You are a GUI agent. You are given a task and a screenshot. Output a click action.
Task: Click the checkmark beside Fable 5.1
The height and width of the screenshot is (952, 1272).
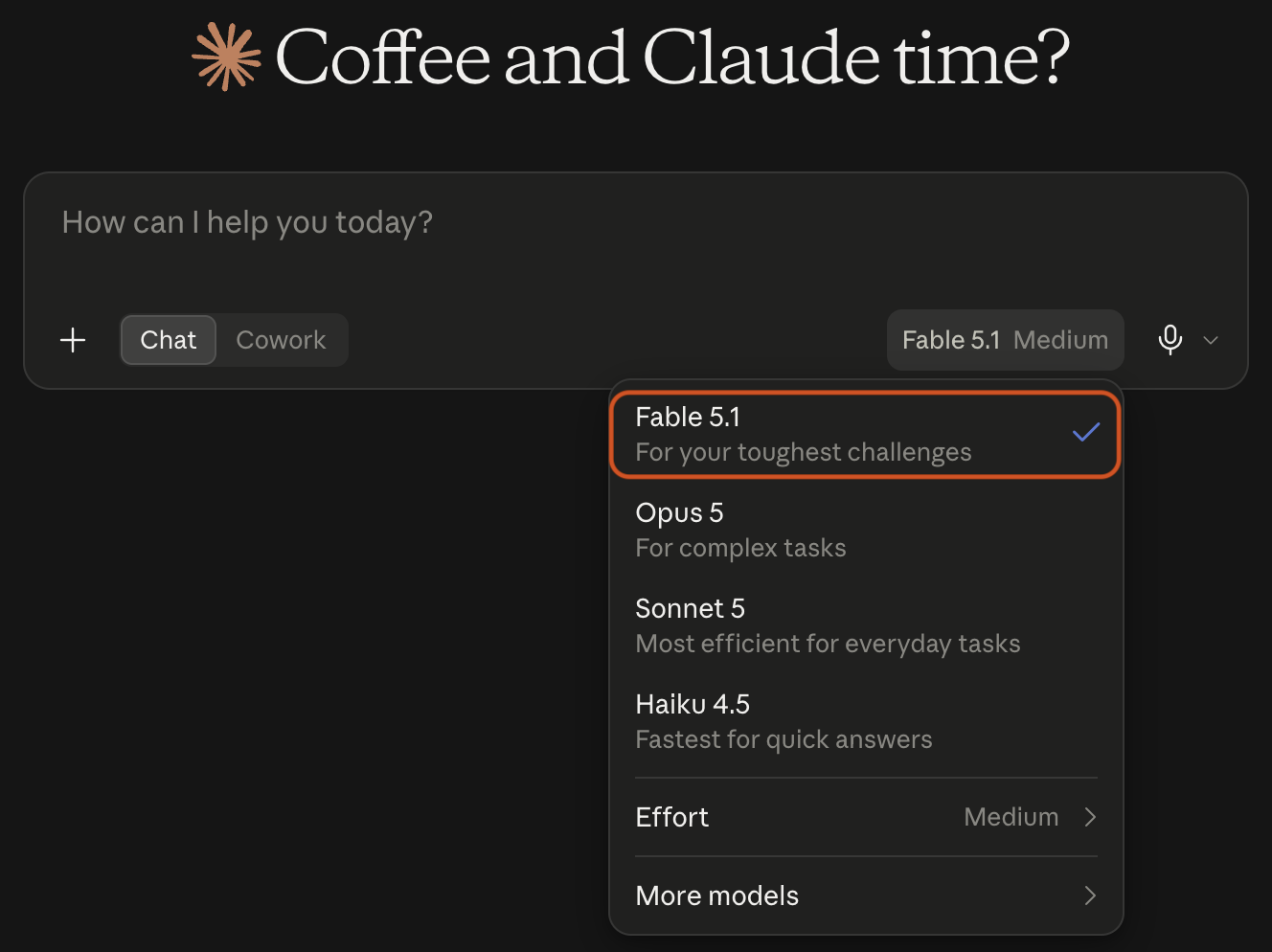[1085, 433]
